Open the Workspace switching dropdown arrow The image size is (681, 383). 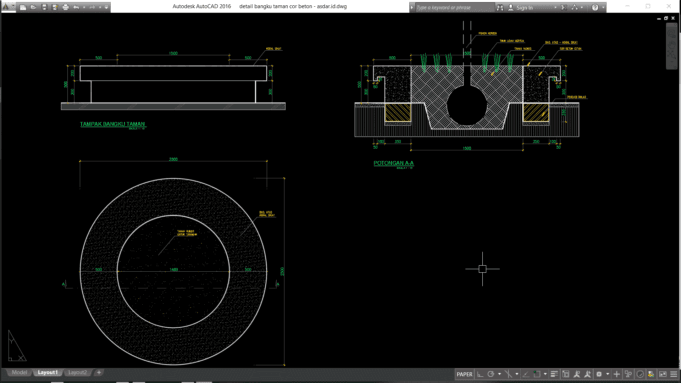tap(607, 374)
